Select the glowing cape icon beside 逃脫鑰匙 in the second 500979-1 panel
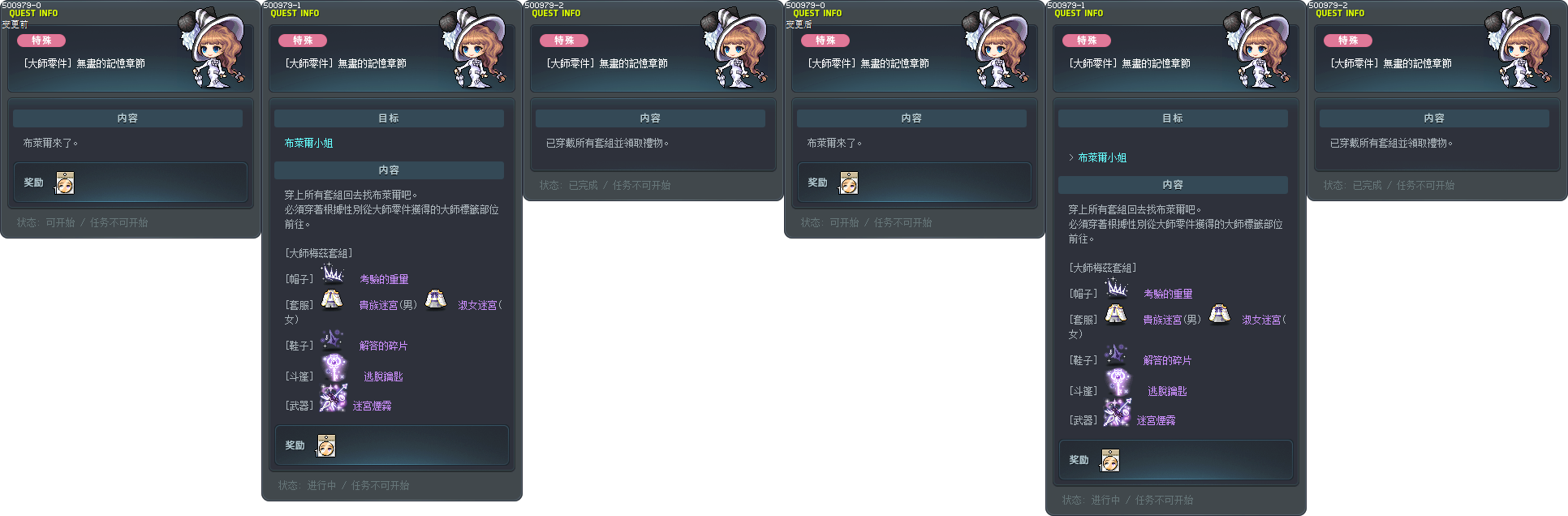 [1118, 383]
